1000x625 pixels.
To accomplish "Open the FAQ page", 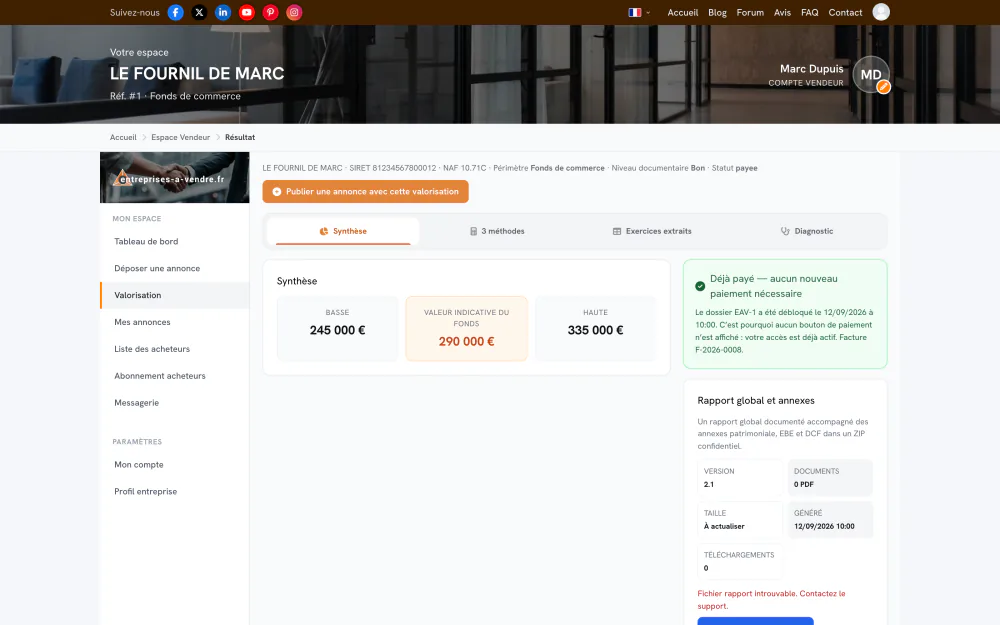I will point(809,12).
